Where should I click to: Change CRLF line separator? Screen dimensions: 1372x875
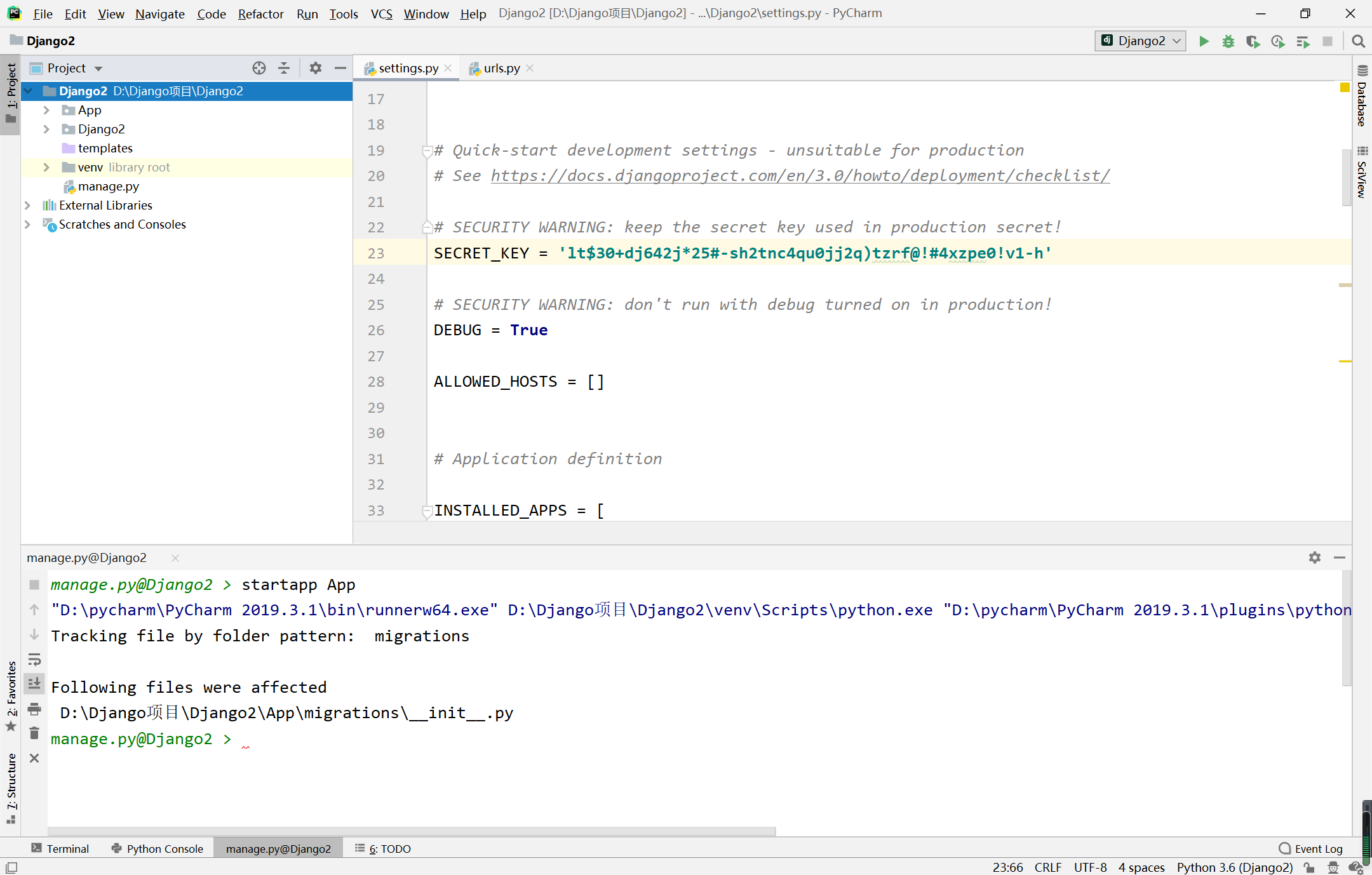pos(1047,867)
